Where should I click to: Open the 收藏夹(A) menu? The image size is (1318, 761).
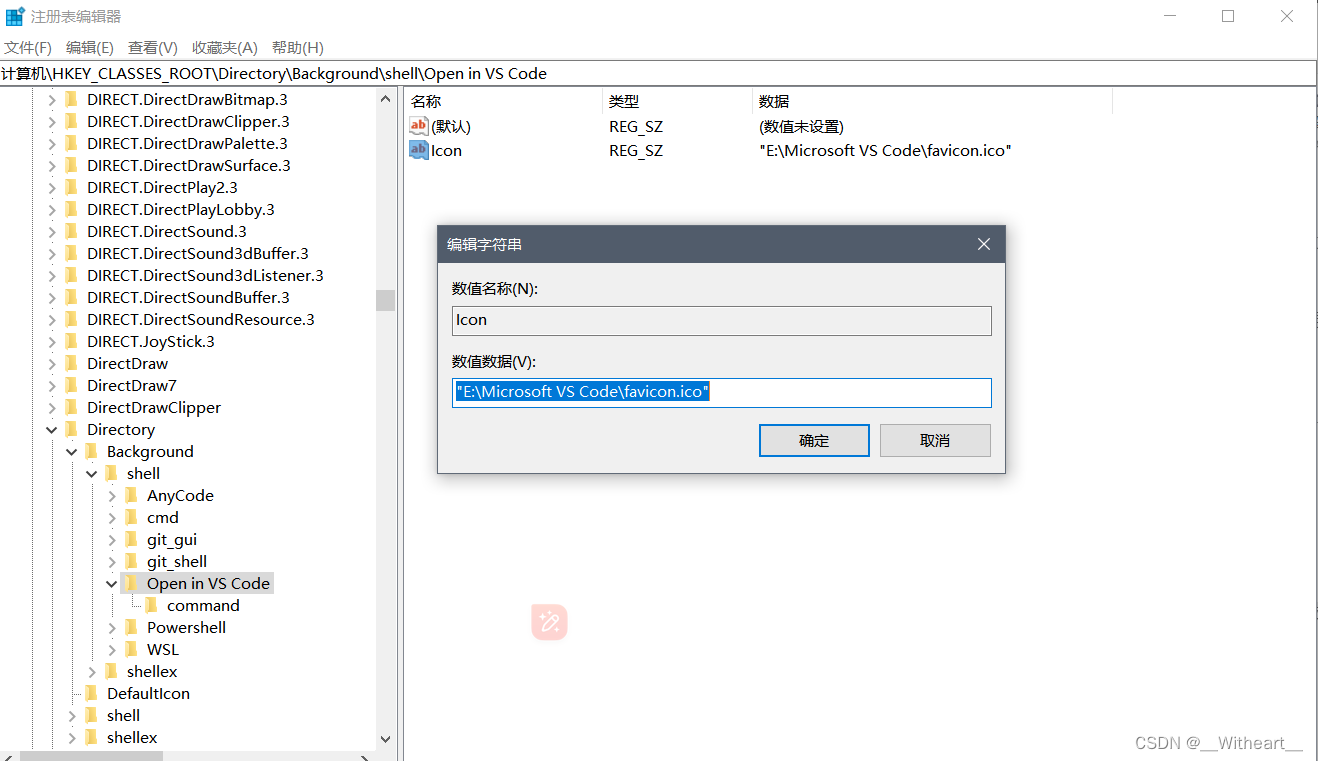point(225,47)
